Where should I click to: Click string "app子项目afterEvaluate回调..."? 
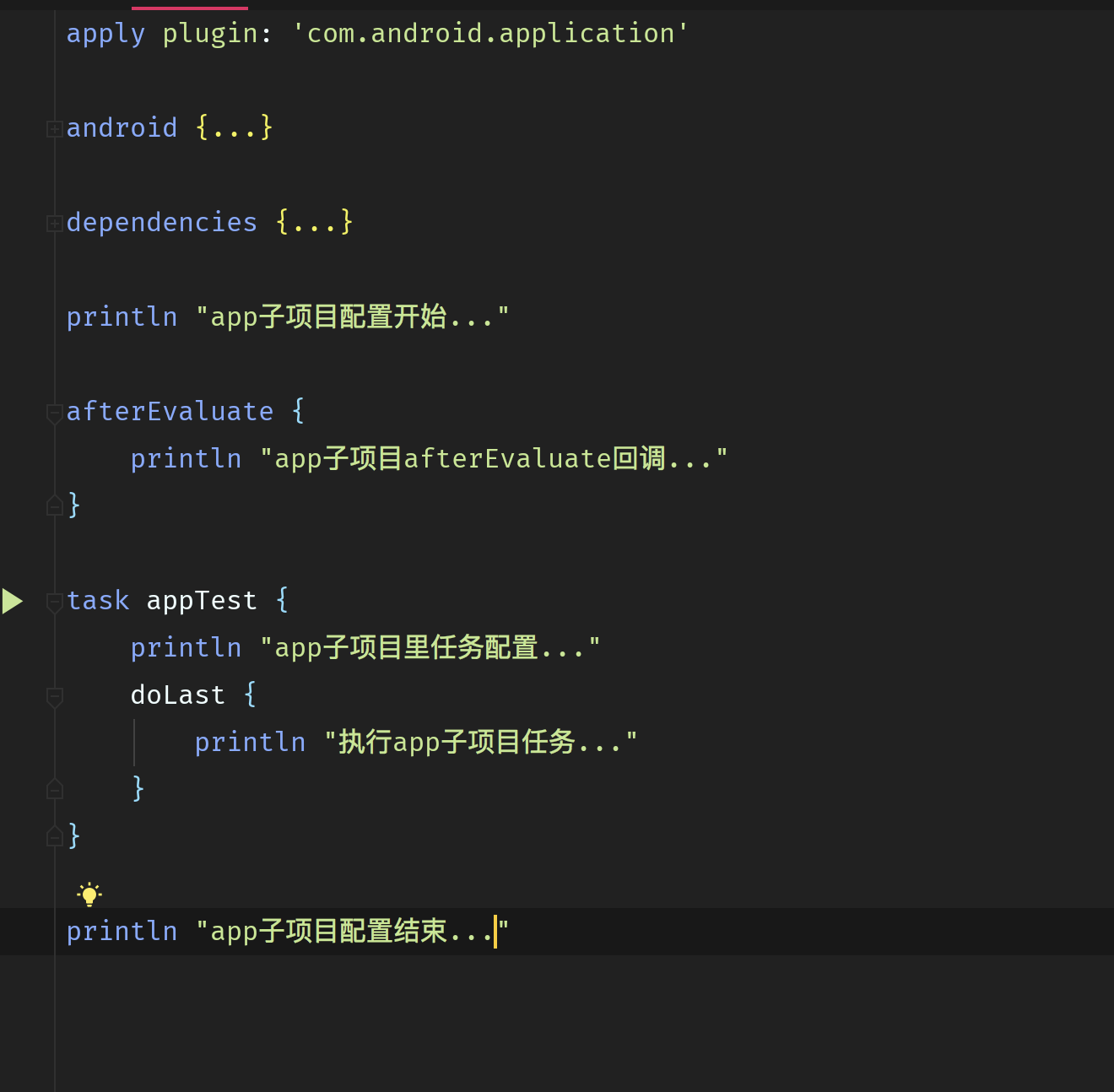[x=494, y=459]
